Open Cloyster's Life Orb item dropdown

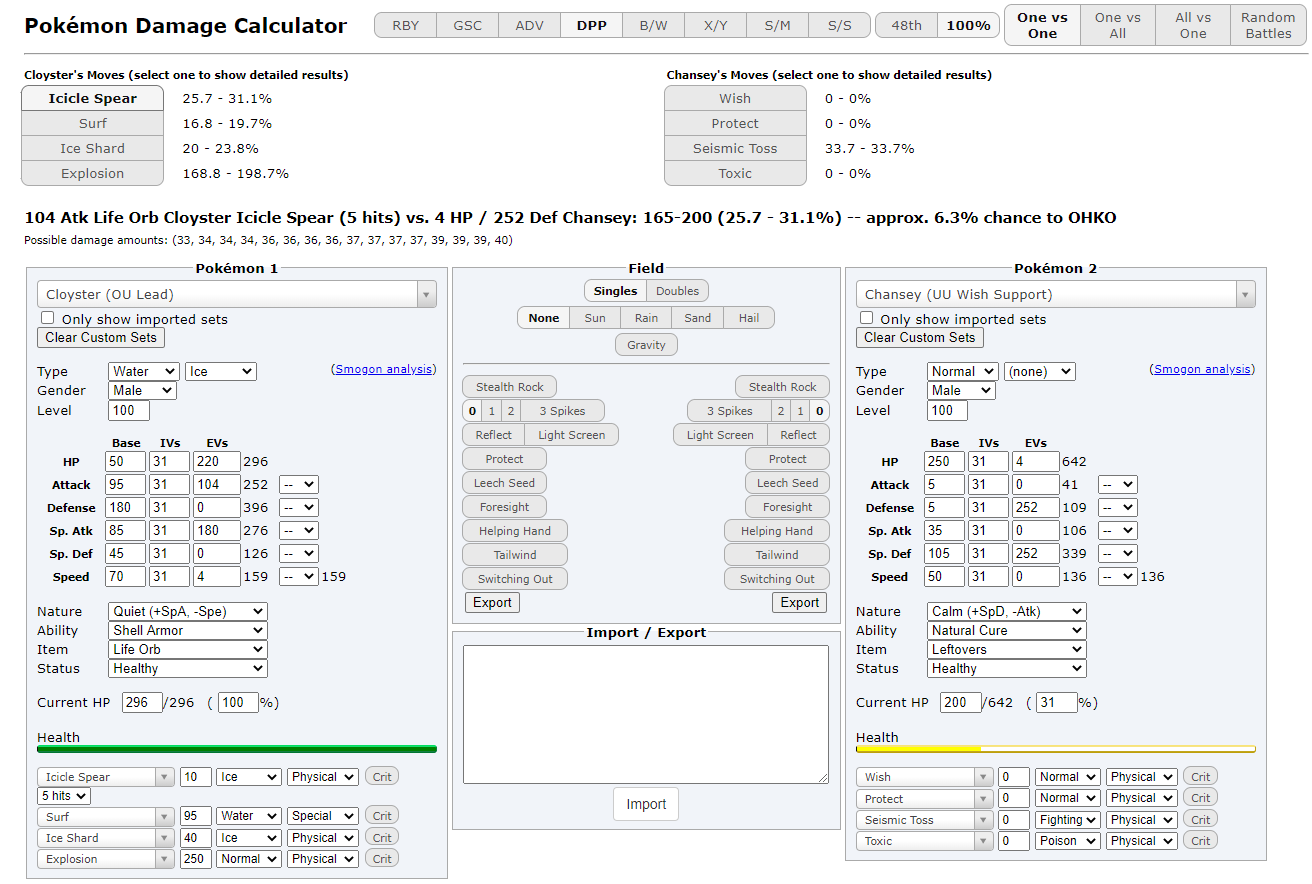pos(188,649)
